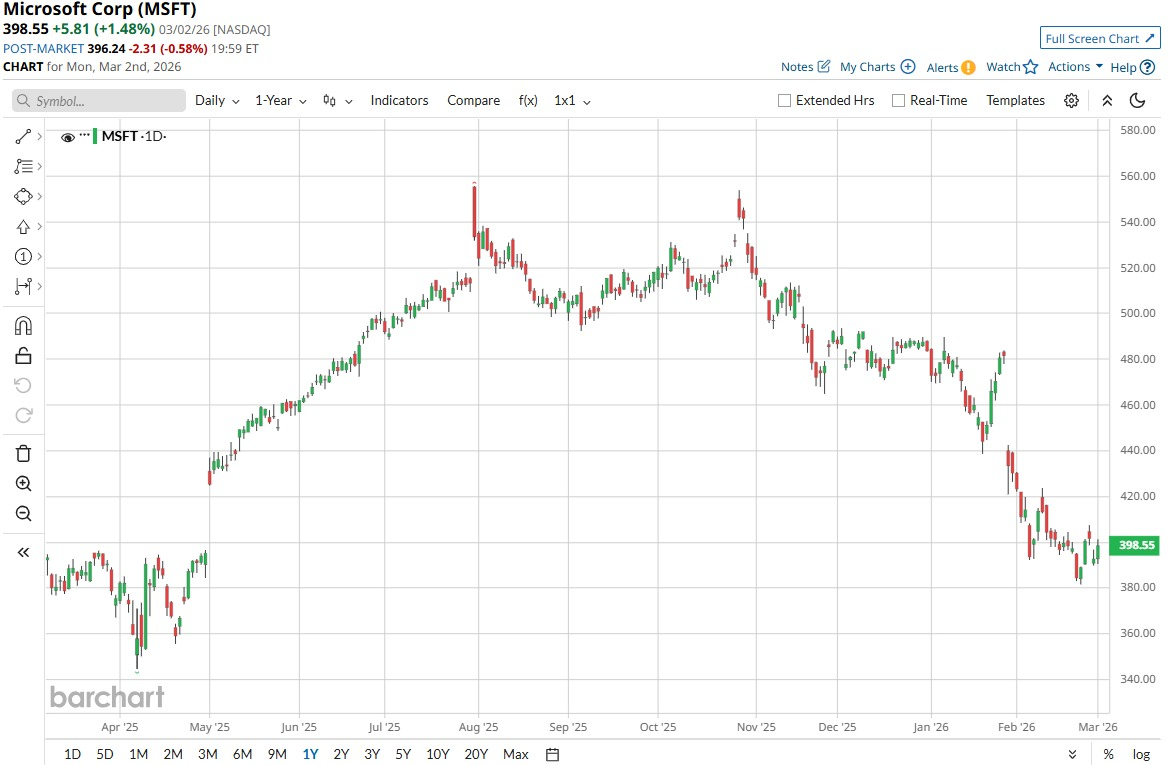Open the candlestick chart type dropdown
Screen dimensions: 1169x765
pos(338,101)
